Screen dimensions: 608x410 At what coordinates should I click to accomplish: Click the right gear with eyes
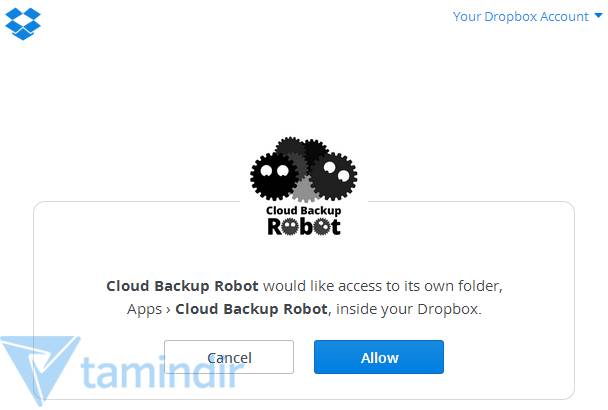point(334,176)
